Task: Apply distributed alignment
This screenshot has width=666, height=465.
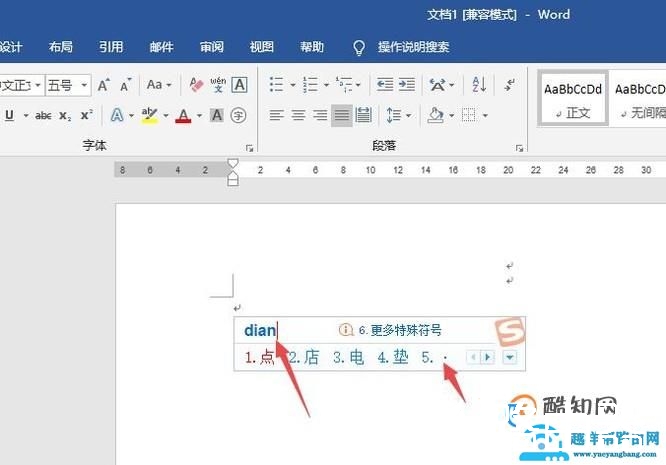Action: tap(364, 115)
